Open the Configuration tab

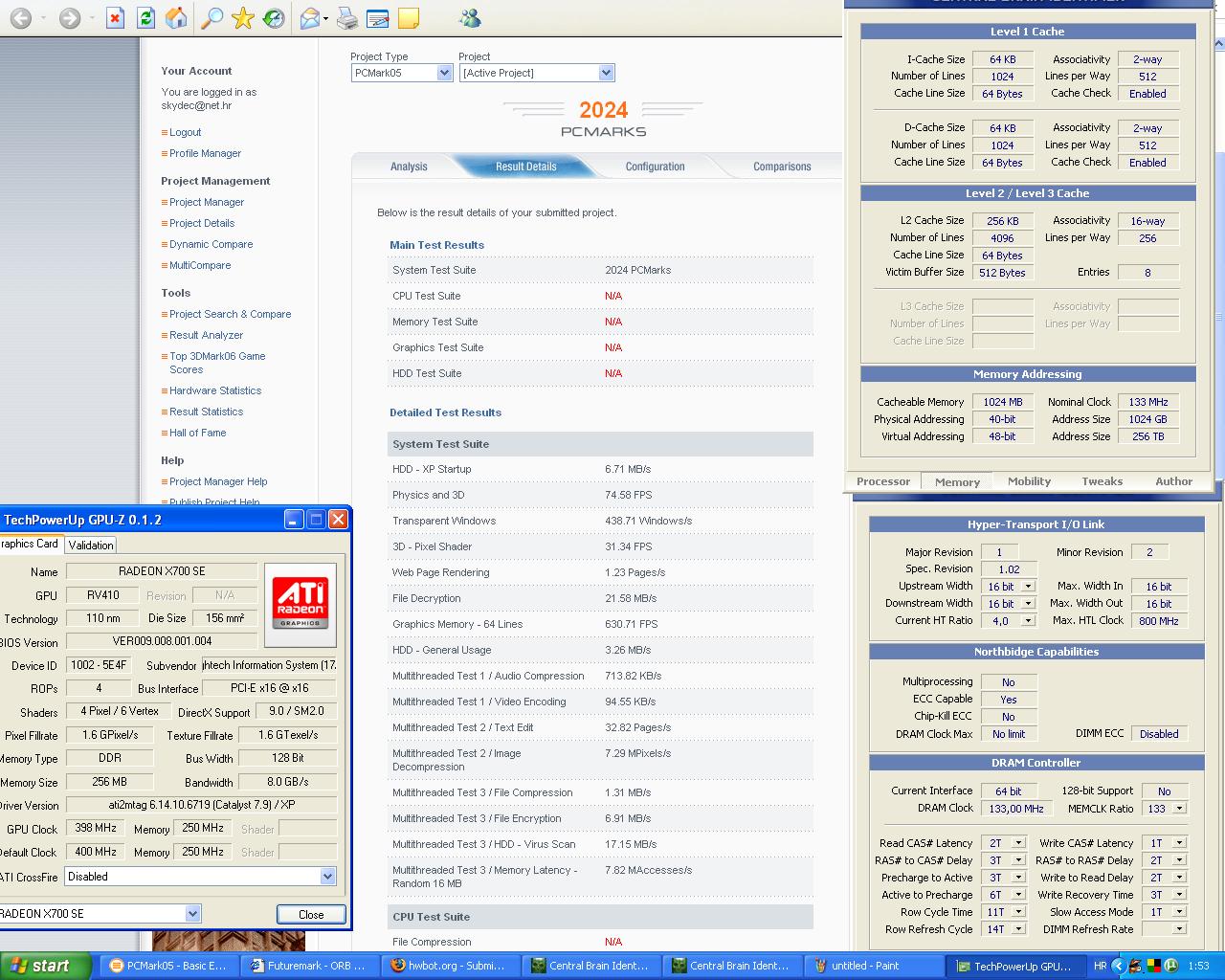pos(655,167)
